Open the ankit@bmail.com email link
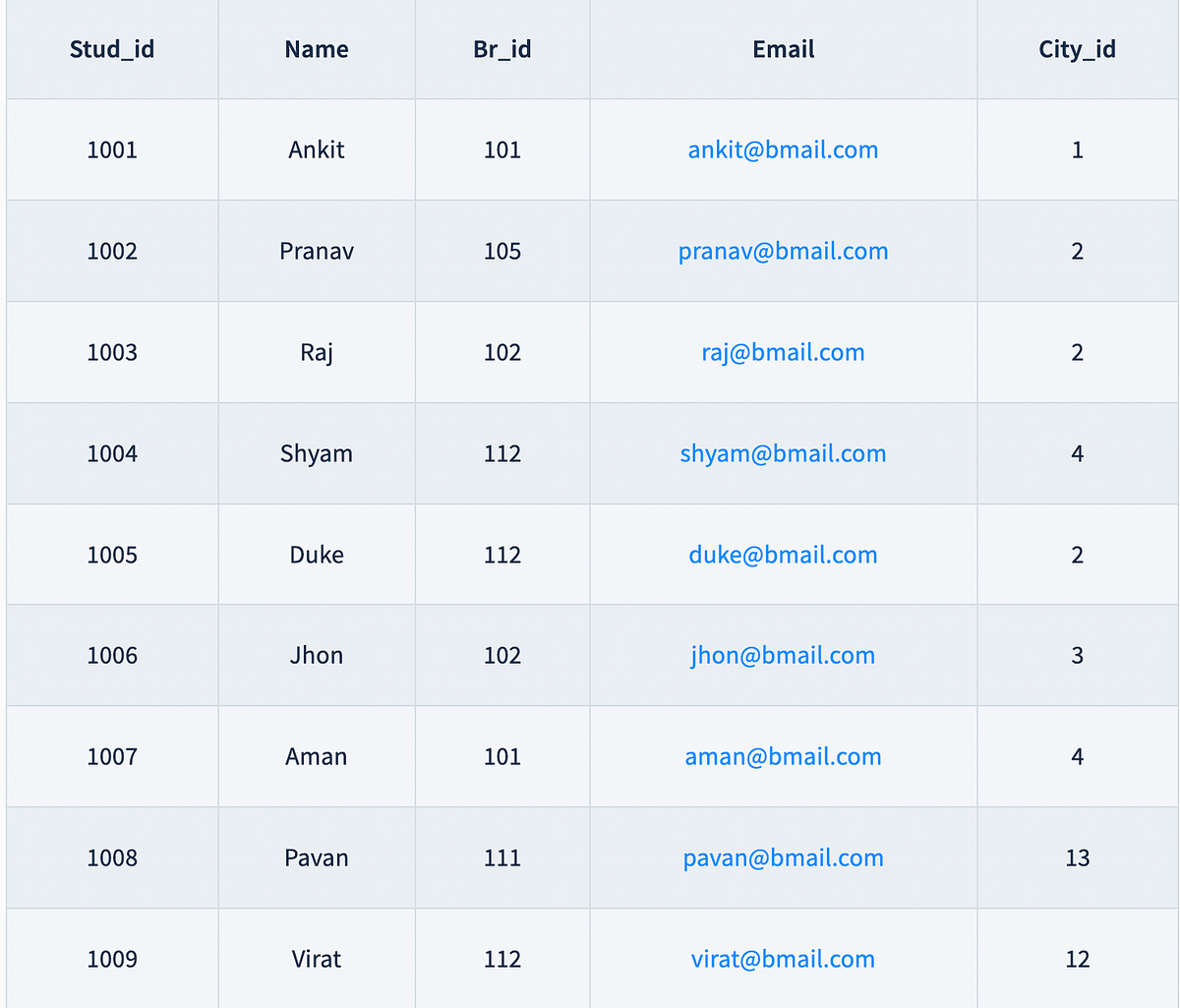The width and height of the screenshot is (1180, 1008). [x=783, y=149]
